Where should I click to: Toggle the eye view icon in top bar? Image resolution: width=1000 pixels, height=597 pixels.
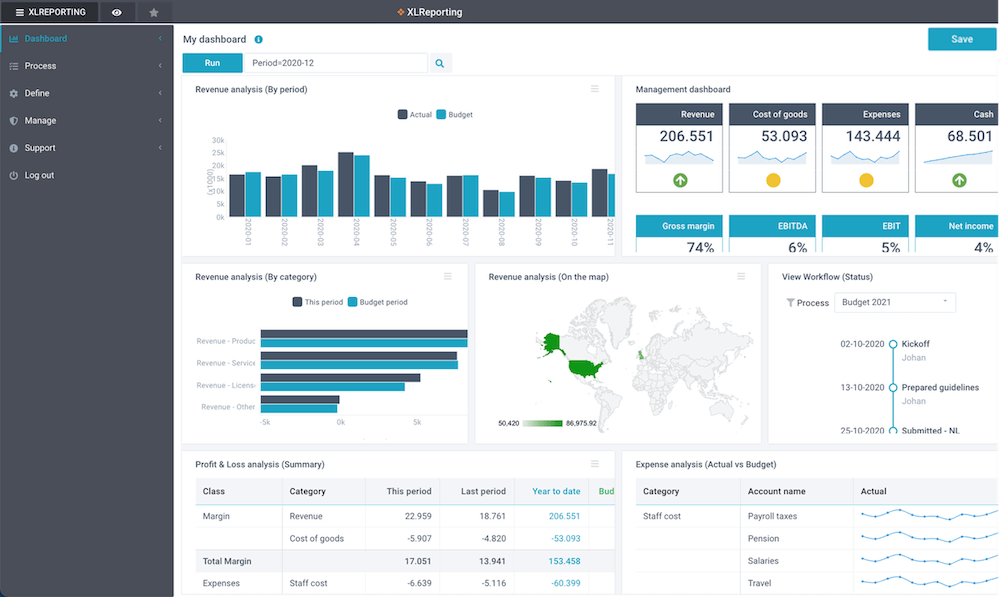[x=117, y=12]
